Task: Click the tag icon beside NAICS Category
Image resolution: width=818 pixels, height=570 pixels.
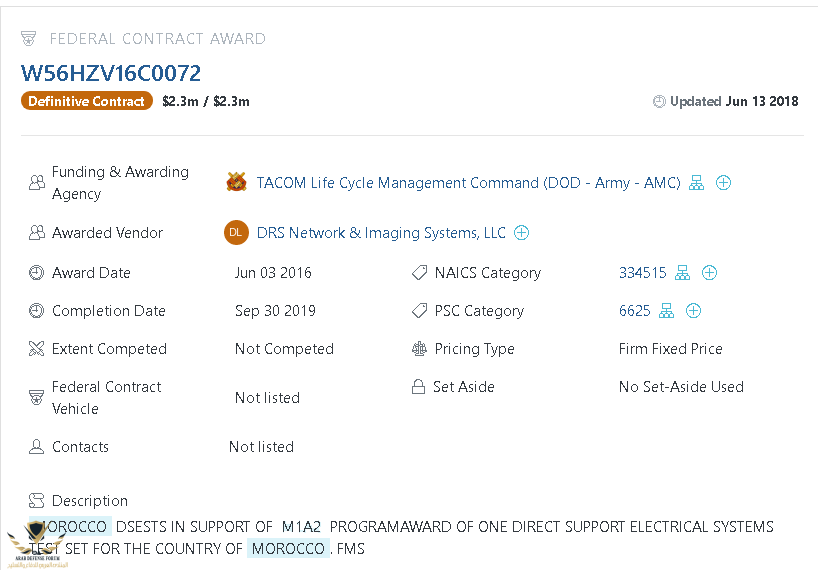Action: click(x=419, y=272)
